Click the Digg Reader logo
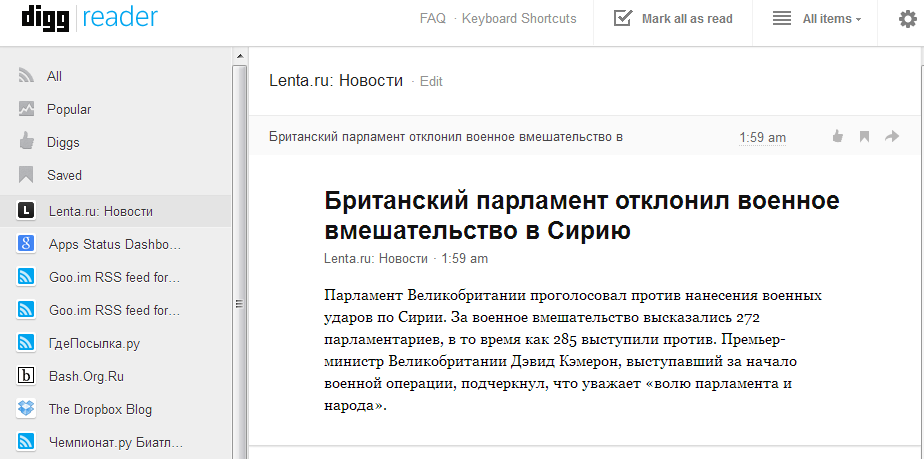 90,18
